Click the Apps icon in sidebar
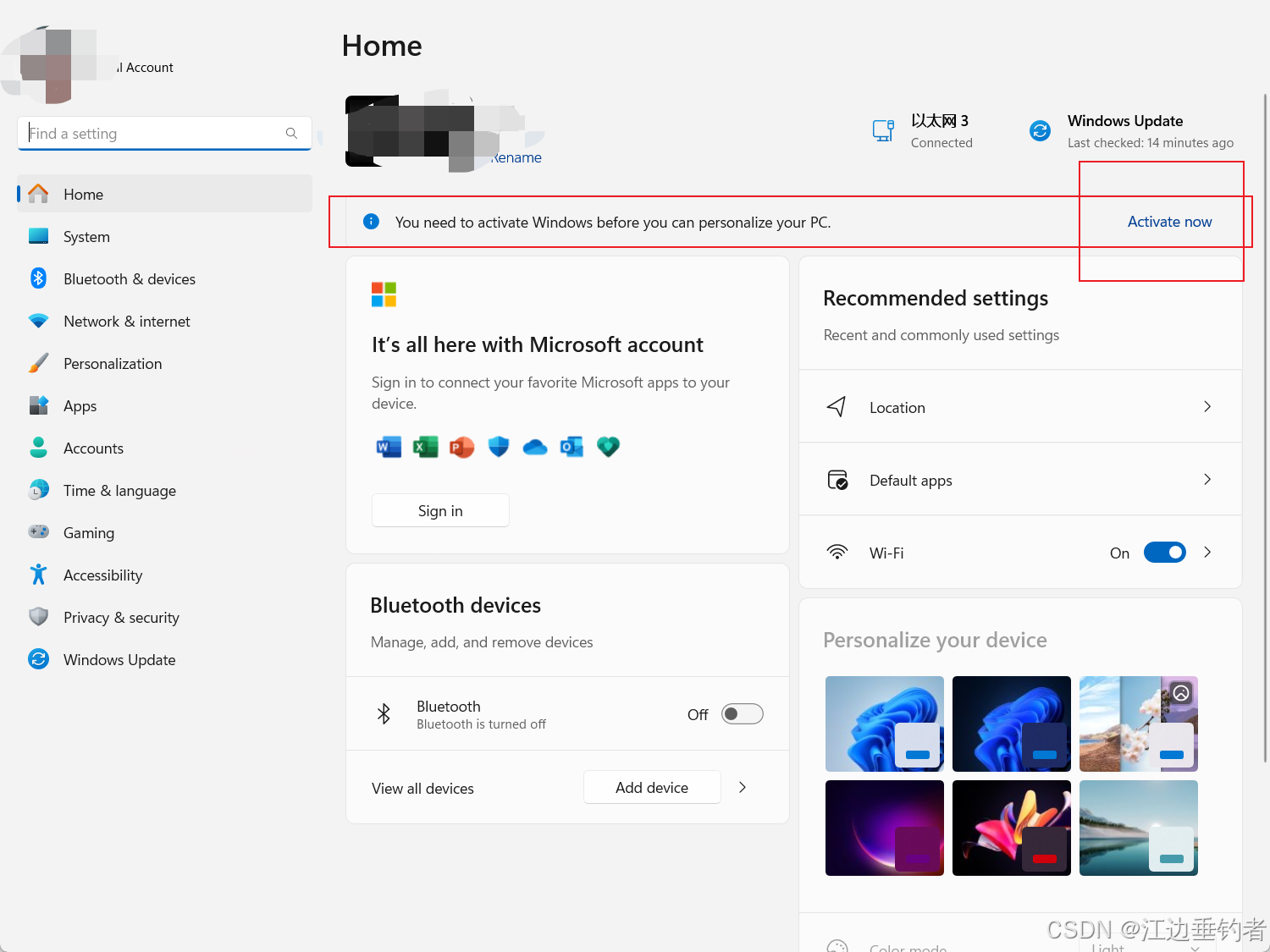 [x=38, y=405]
